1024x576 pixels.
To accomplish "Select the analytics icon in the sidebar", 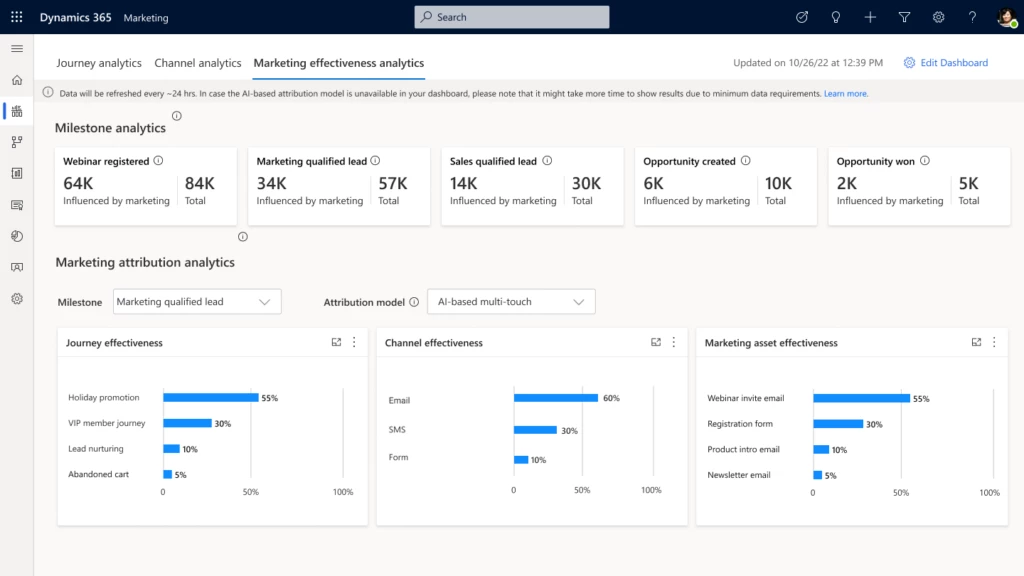I will (x=16, y=112).
